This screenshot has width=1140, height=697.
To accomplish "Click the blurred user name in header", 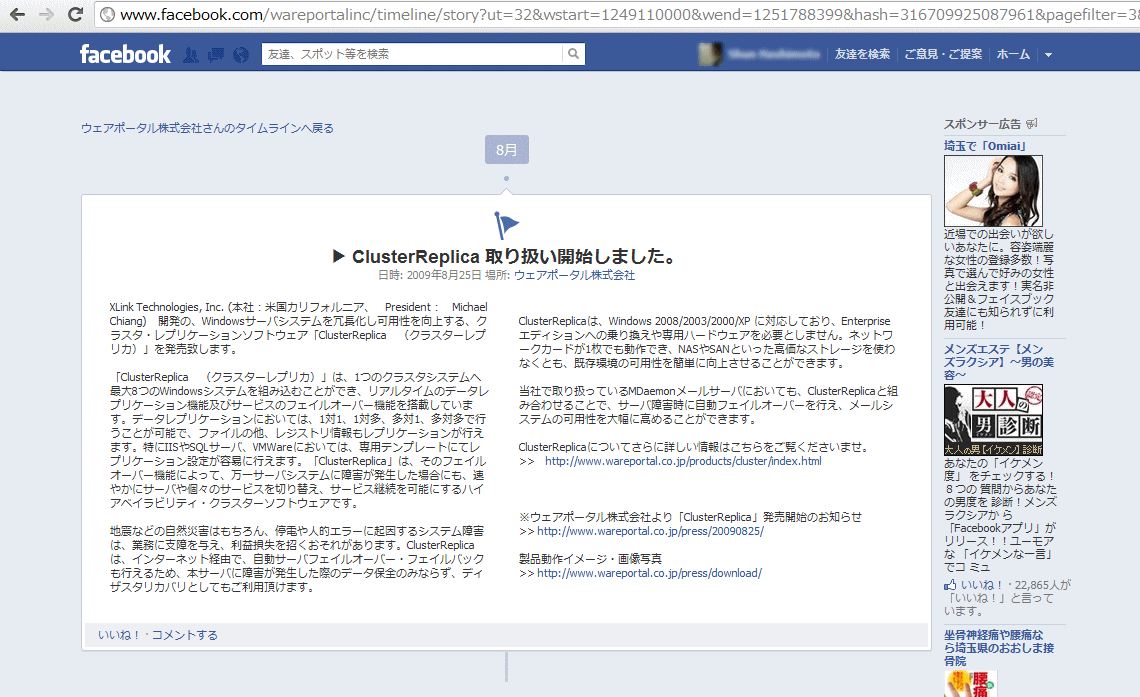I will pos(774,55).
